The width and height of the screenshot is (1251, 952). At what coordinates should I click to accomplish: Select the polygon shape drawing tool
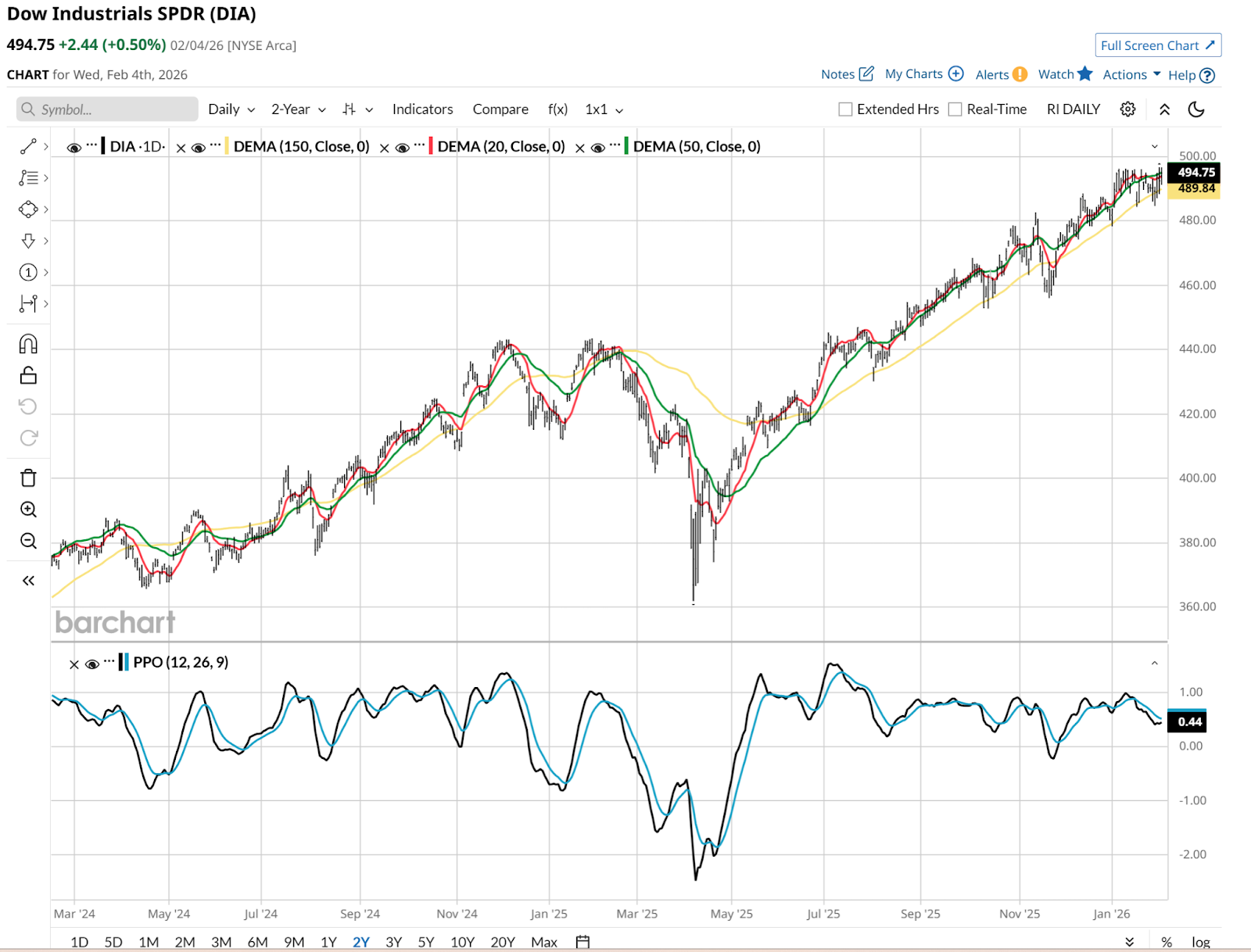pos(28,209)
